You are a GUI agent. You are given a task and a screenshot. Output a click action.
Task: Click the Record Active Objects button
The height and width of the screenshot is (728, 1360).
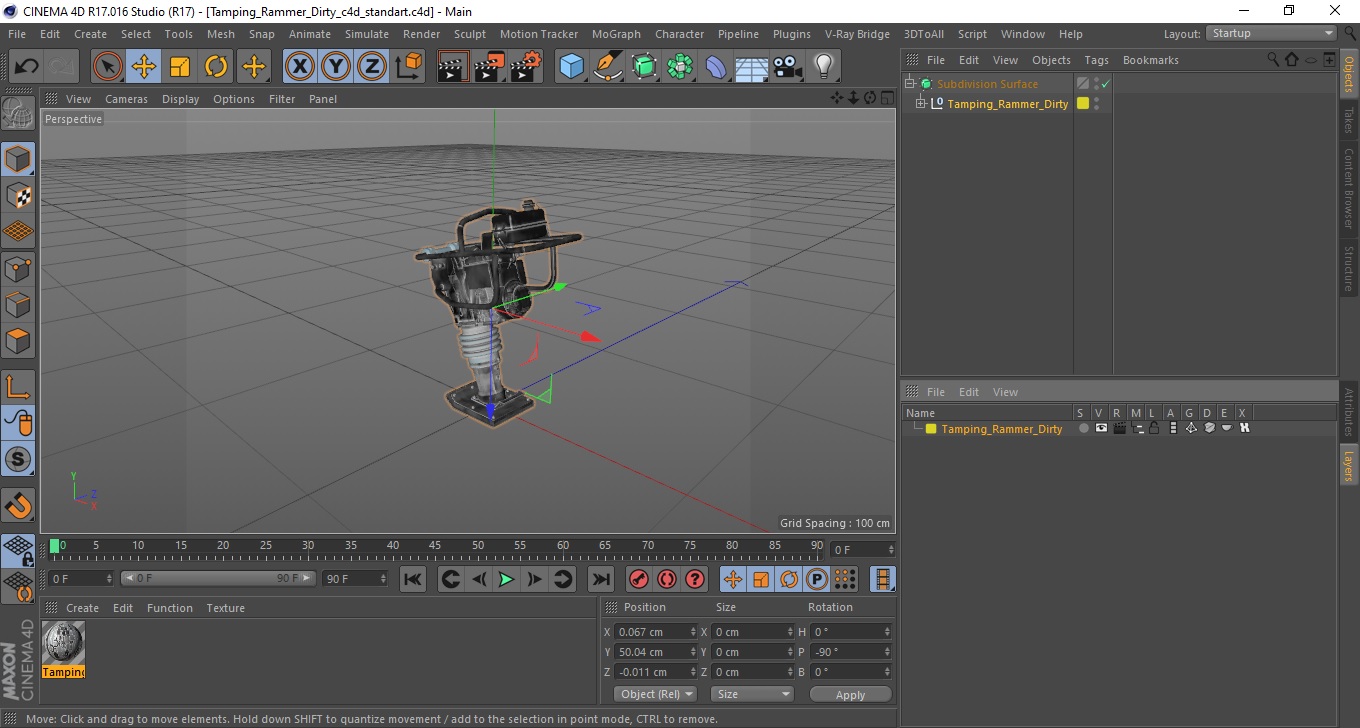tap(639, 579)
